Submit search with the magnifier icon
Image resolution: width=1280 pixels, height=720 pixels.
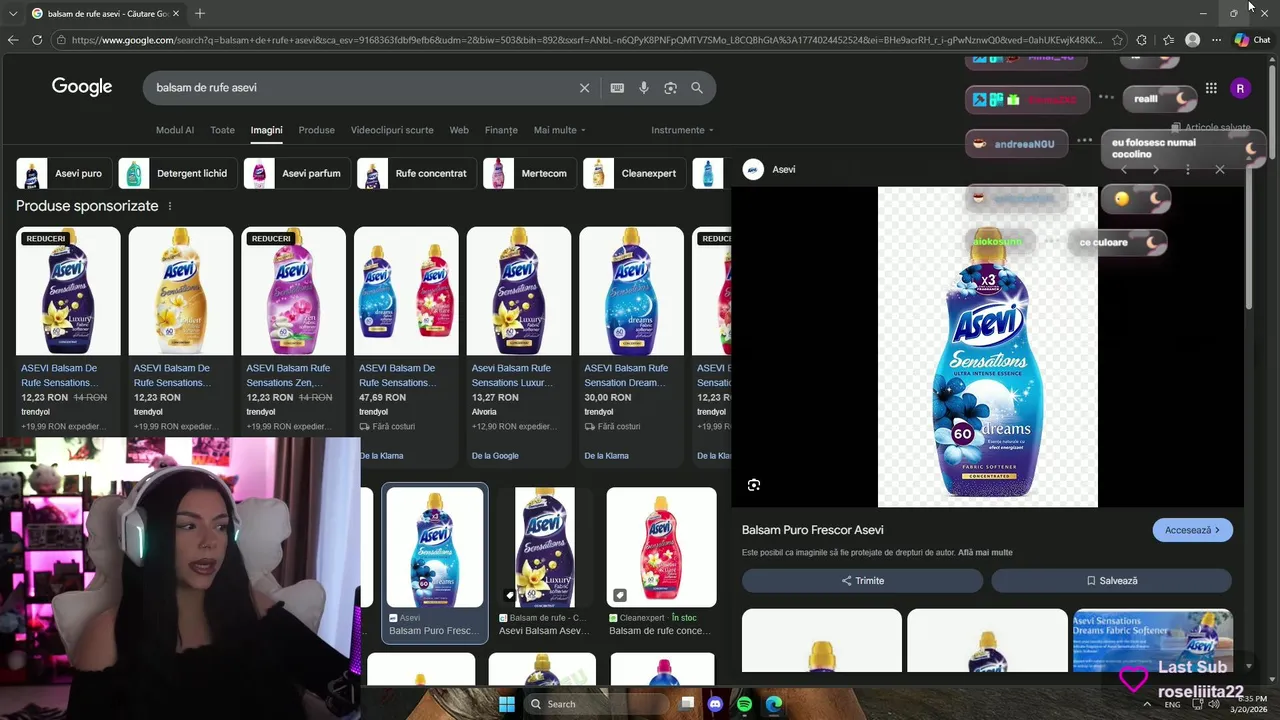pos(697,88)
